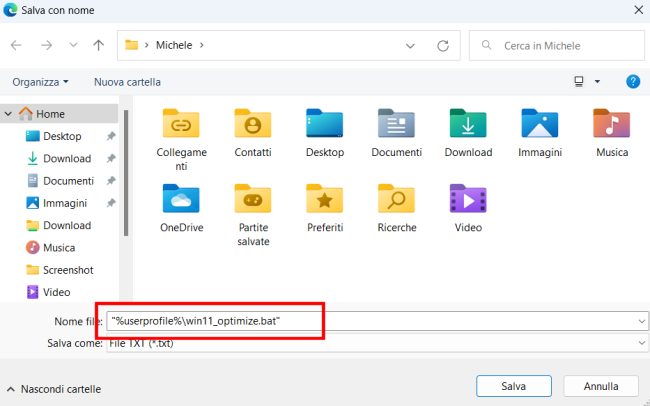Click folder icon in address bar

131,45
